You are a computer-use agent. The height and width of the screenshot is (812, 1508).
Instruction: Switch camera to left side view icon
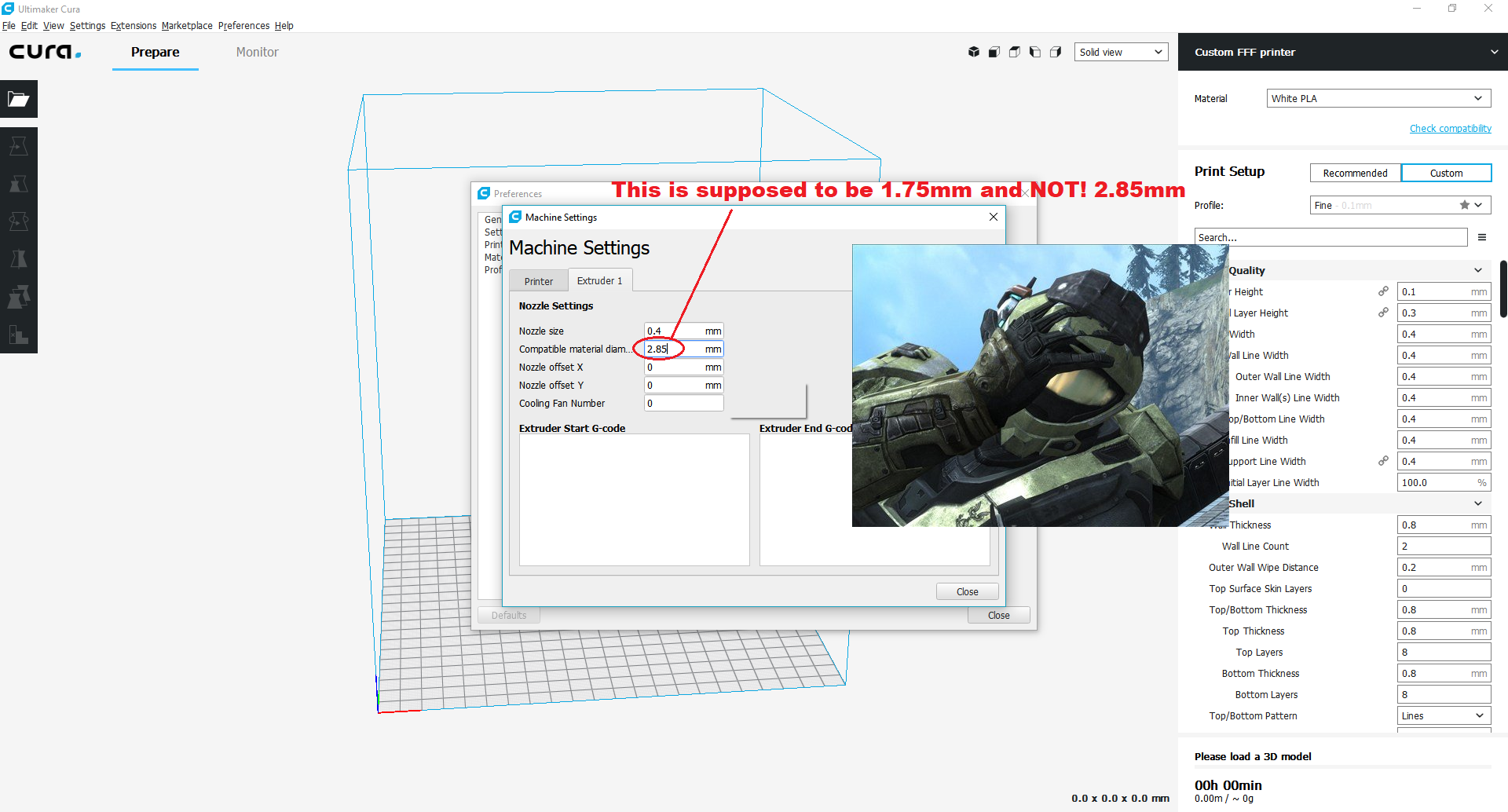[1035, 52]
